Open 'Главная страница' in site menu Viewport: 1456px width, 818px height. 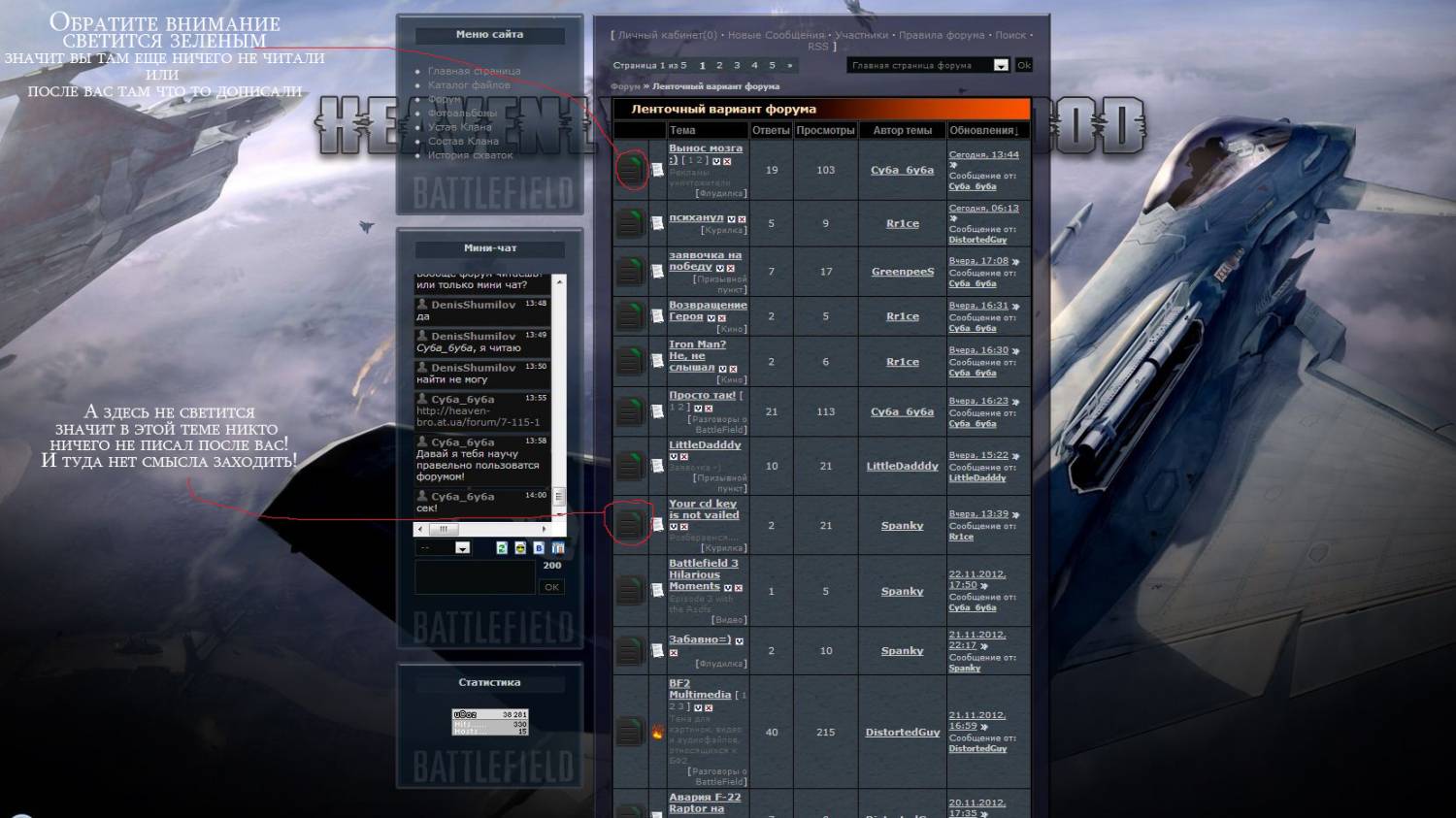tap(475, 71)
